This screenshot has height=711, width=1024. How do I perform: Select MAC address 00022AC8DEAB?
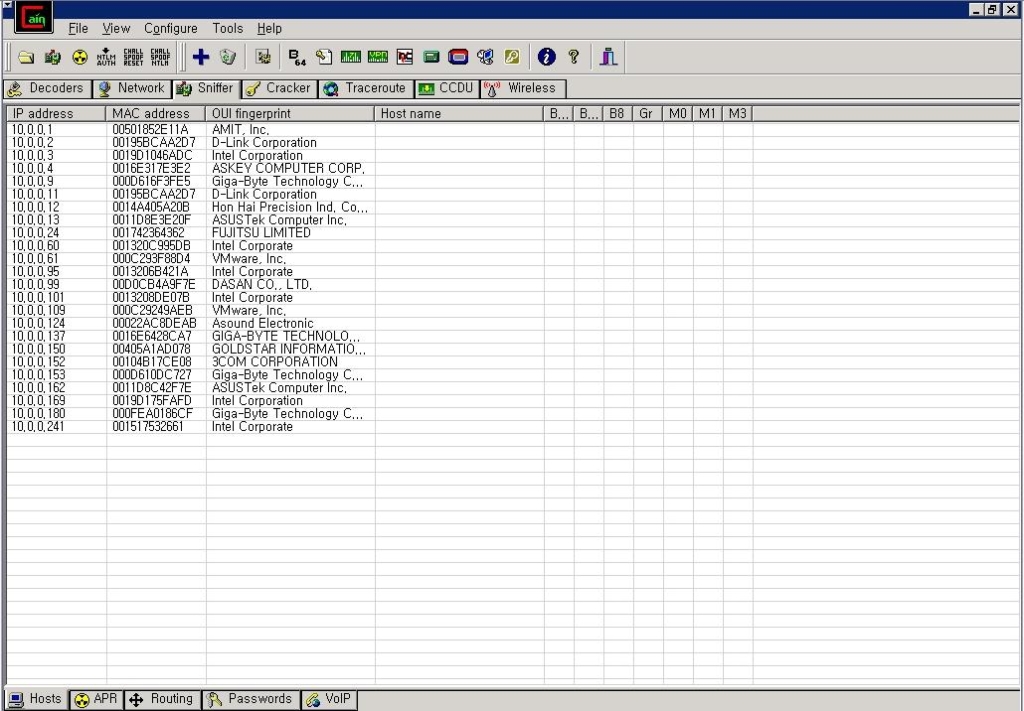[x=154, y=323]
